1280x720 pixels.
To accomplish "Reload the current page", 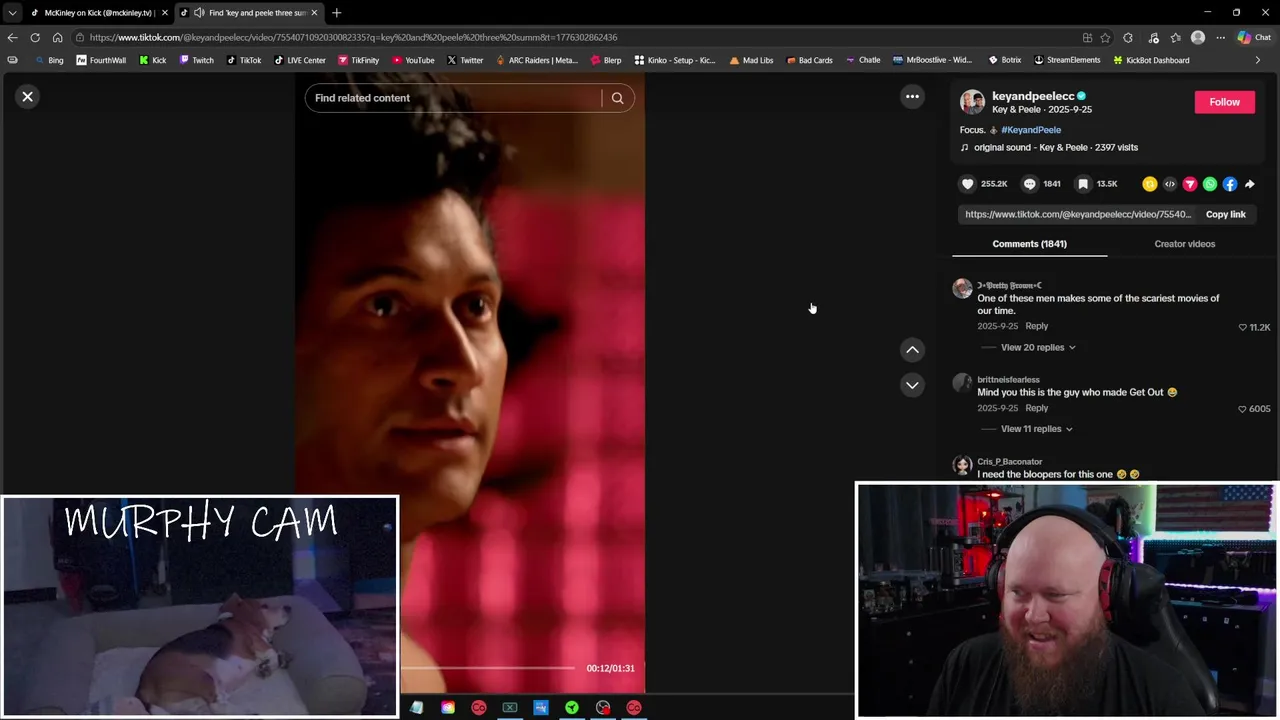I will [35, 37].
